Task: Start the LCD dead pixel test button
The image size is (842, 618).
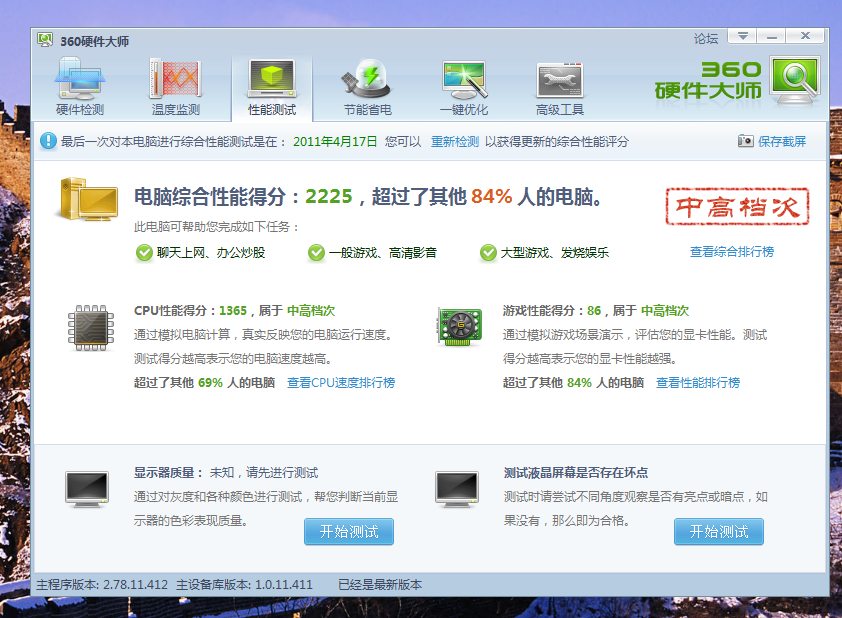Action: (718, 532)
